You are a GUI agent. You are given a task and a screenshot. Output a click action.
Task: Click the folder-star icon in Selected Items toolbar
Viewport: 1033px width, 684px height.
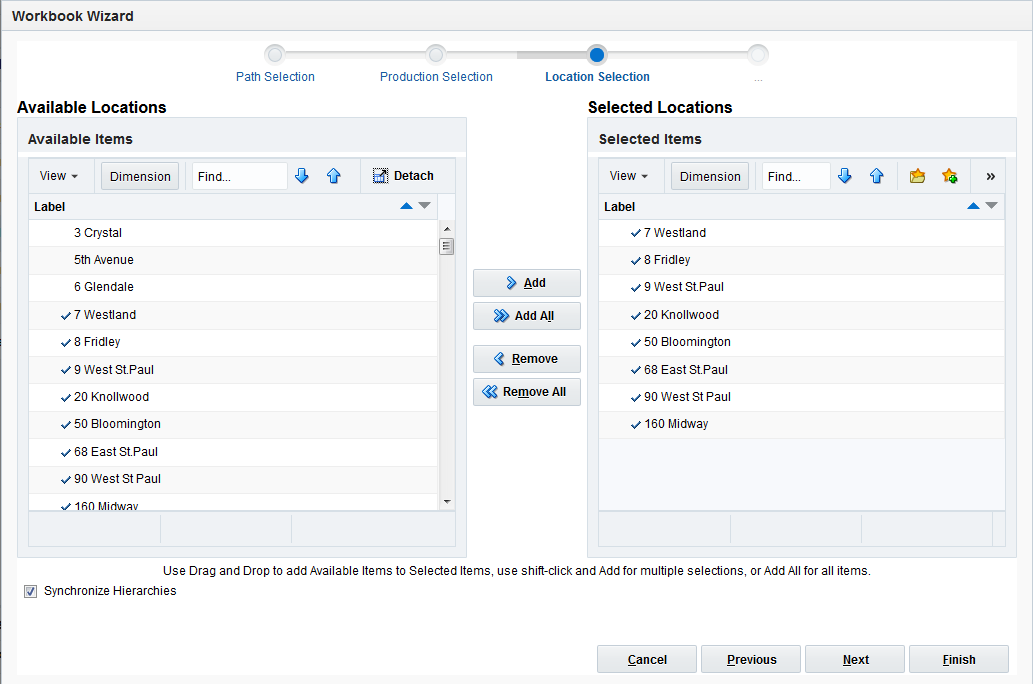coord(917,176)
